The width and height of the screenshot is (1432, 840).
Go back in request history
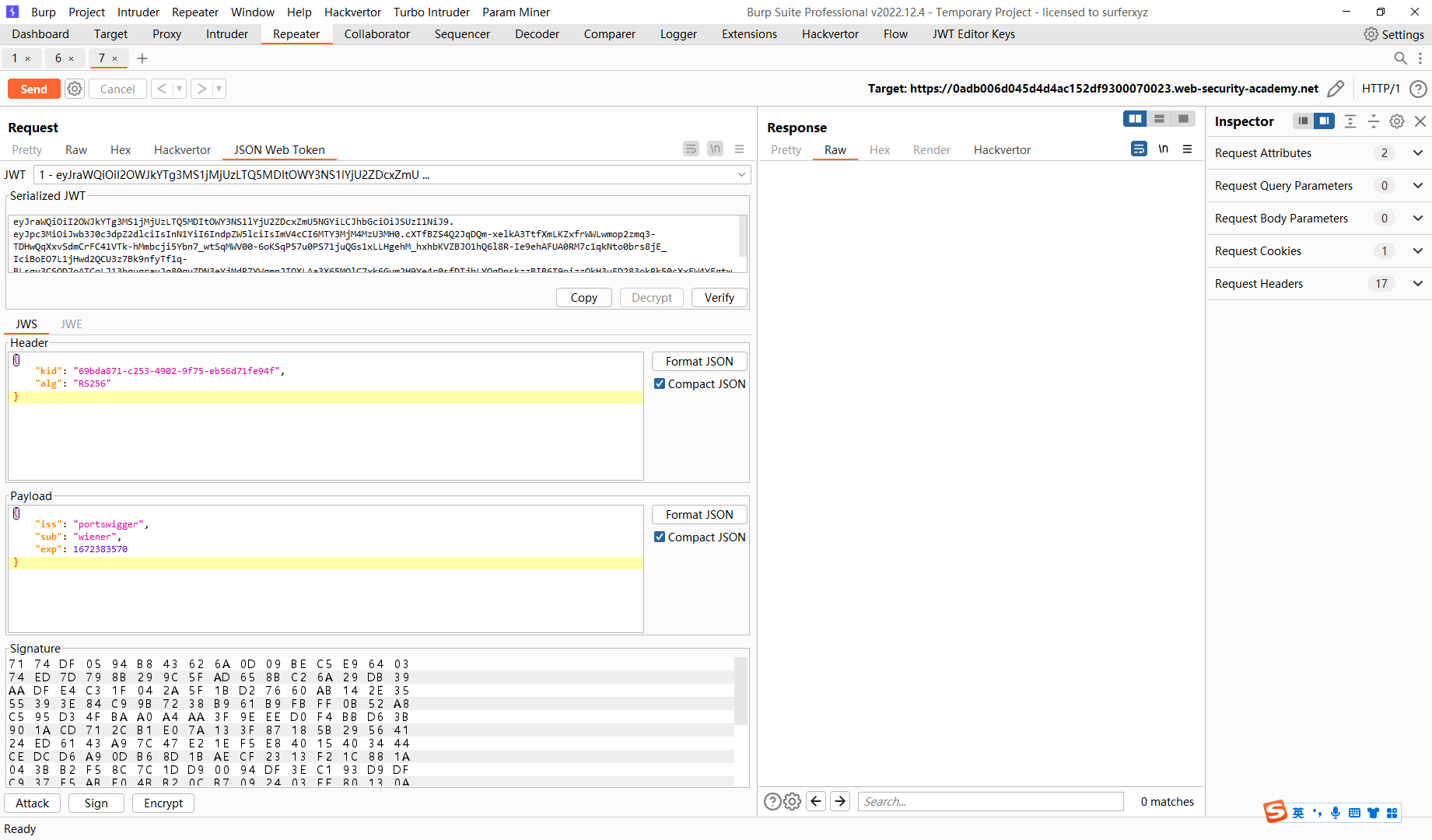click(x=162, y=89)
